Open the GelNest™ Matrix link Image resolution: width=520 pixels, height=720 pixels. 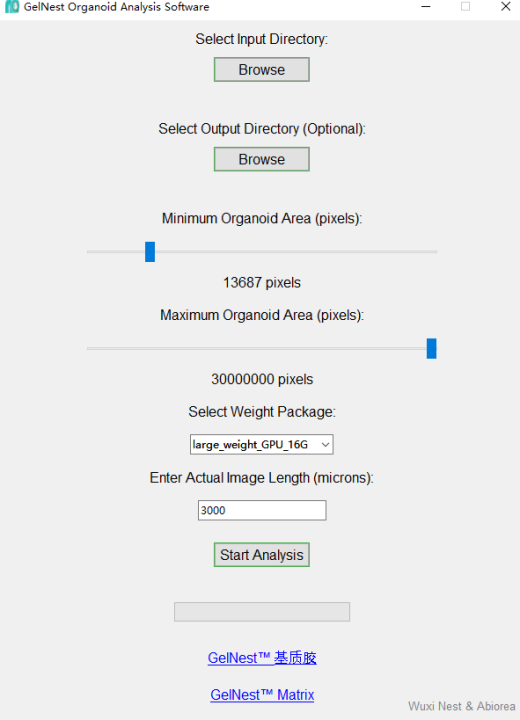click(x=262, y=695)
